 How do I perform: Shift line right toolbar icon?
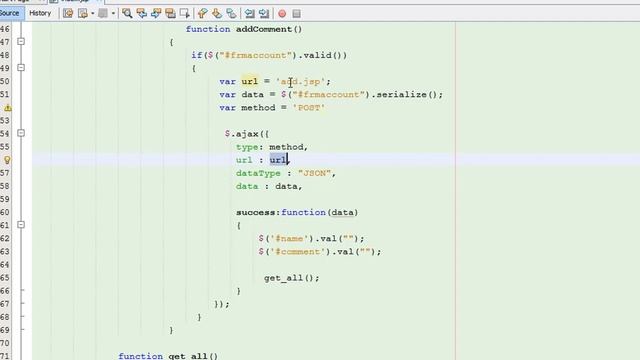(264, 13)
